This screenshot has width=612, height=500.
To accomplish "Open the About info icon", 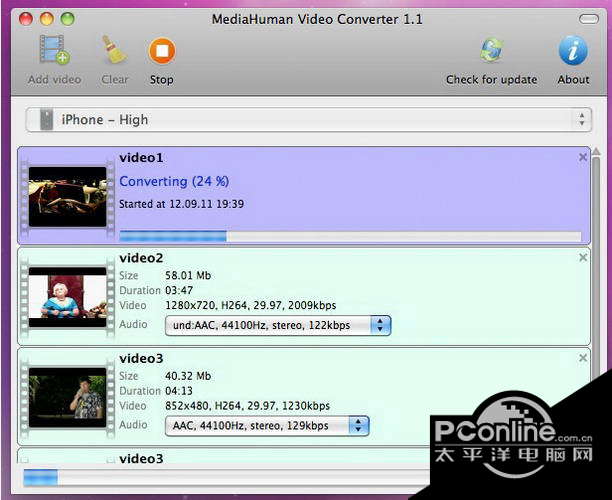I will coord(573,50).
